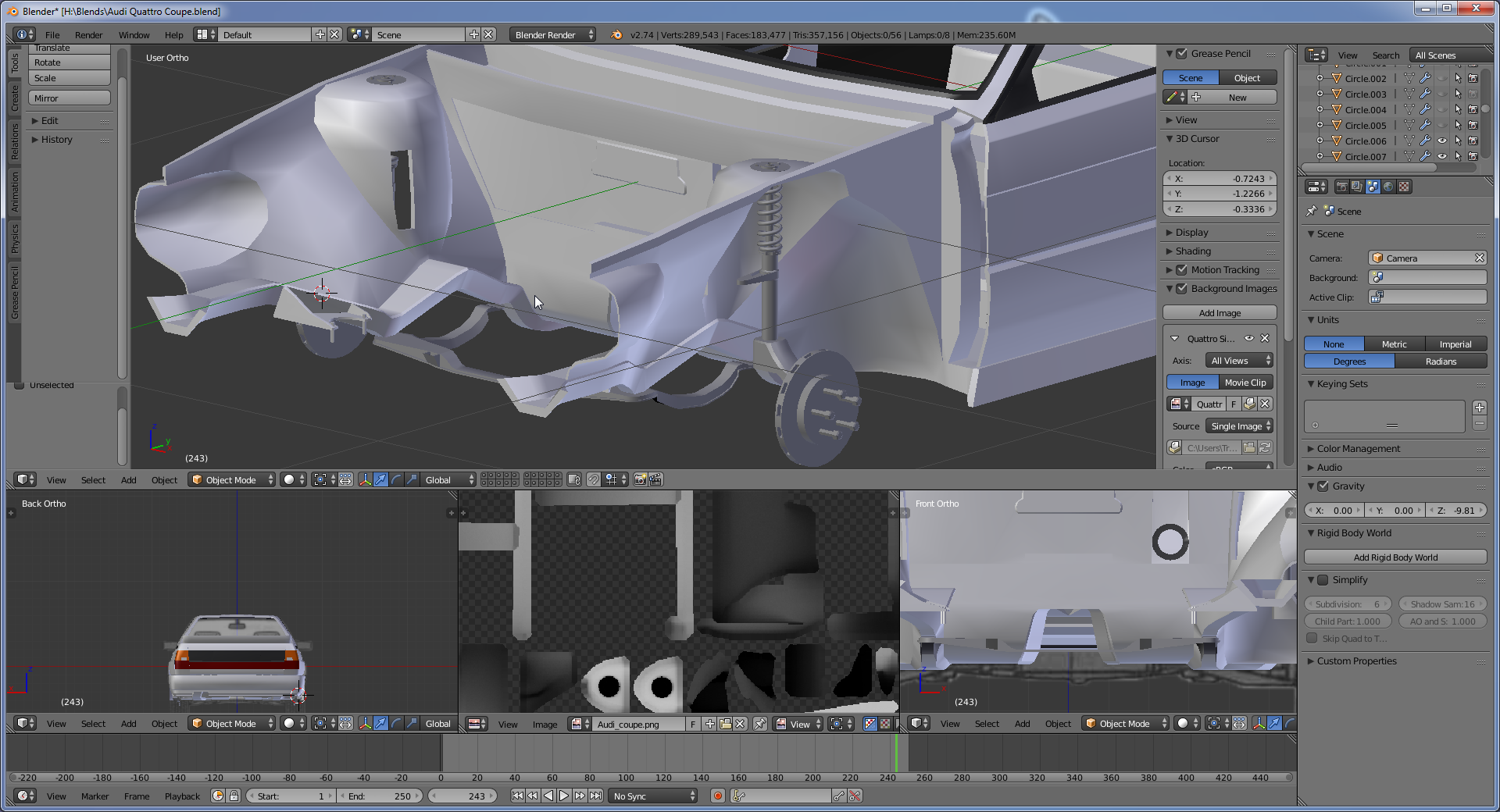This screenshot has height=812, width=1500.
Task: Play the animation in reverse
Action: (548, 796)
